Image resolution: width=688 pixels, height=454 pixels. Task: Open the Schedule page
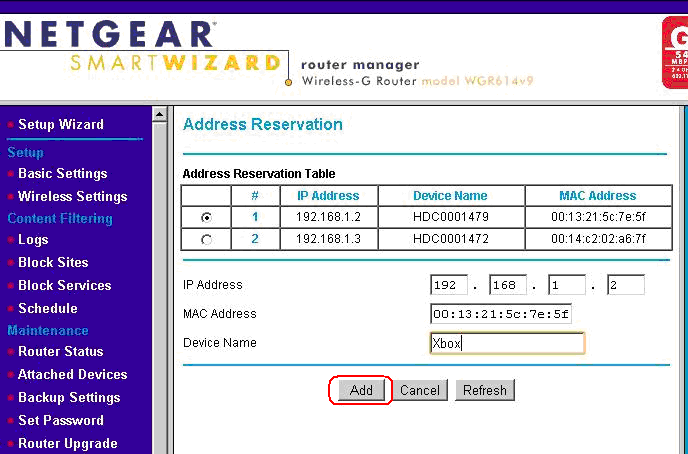(48, 308)
